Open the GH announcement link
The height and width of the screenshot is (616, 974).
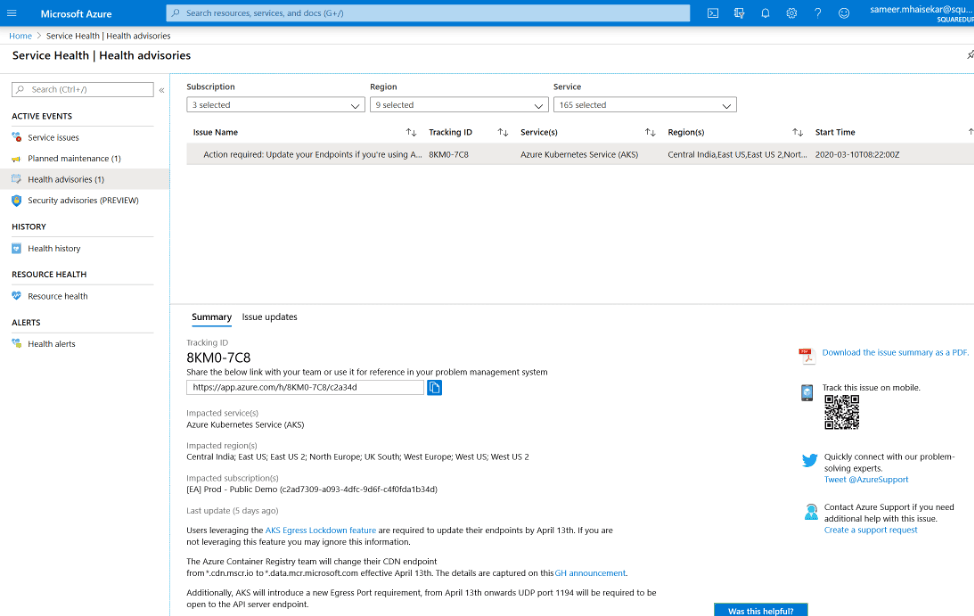pyautogui.click(x=590, y=573)
